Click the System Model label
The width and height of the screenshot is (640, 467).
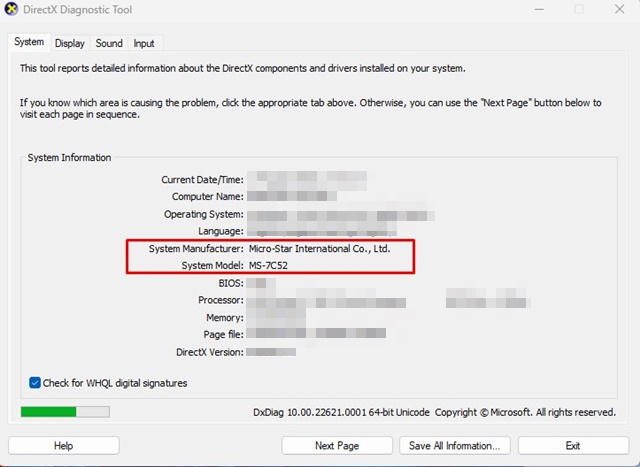point(212,265)
